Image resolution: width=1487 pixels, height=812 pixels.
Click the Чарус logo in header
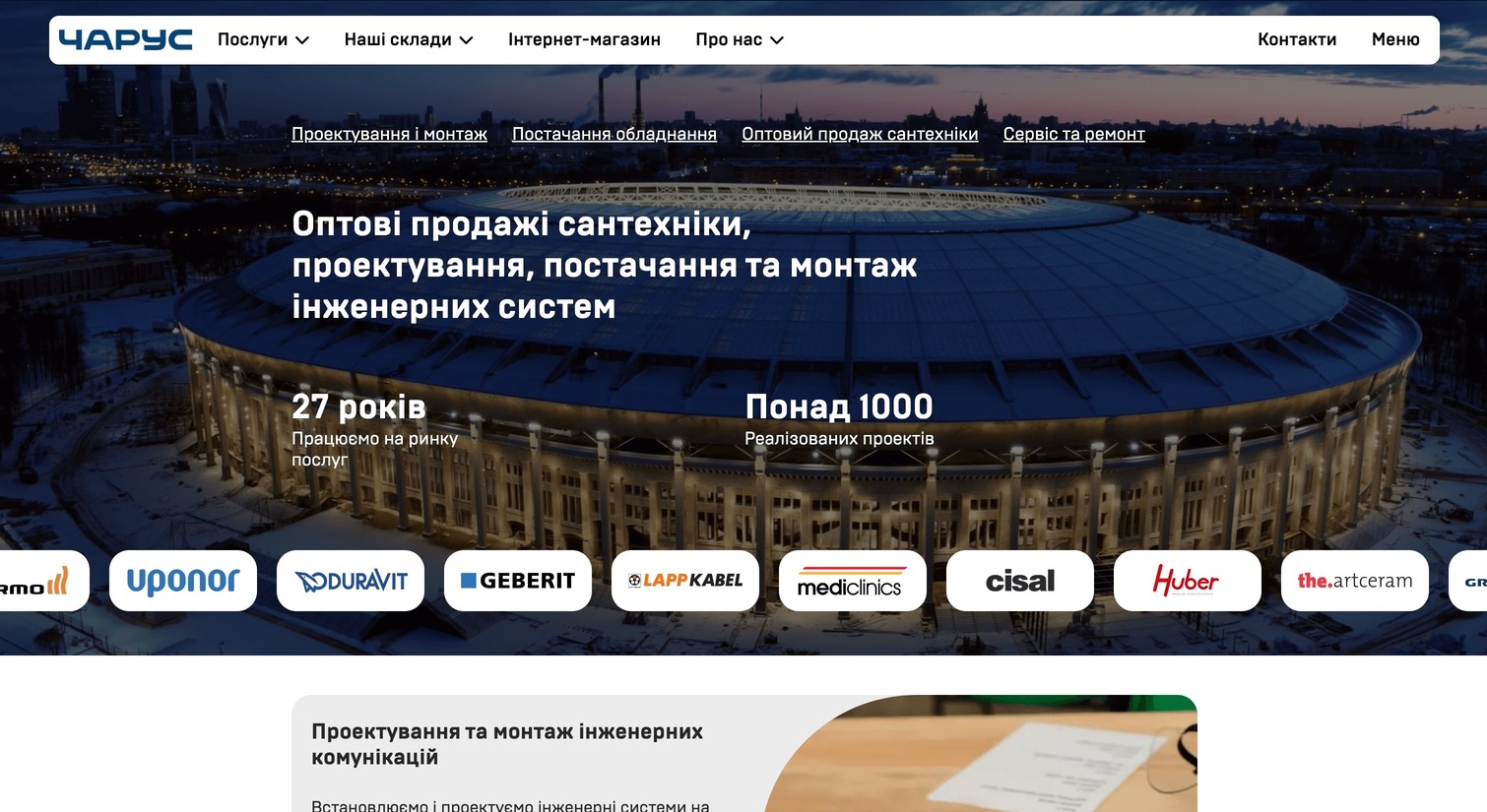coord(125,39)
